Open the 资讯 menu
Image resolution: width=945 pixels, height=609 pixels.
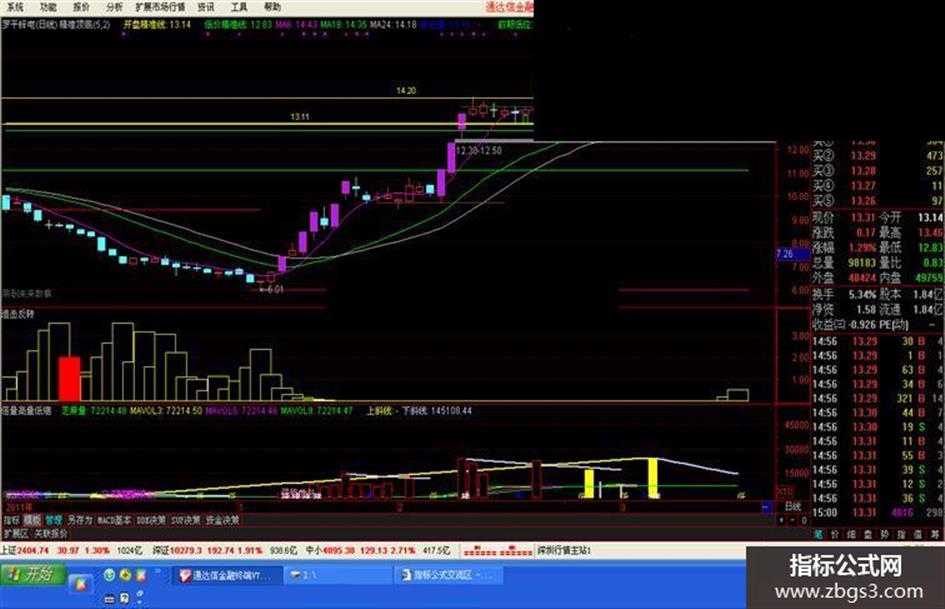(206, 7)
